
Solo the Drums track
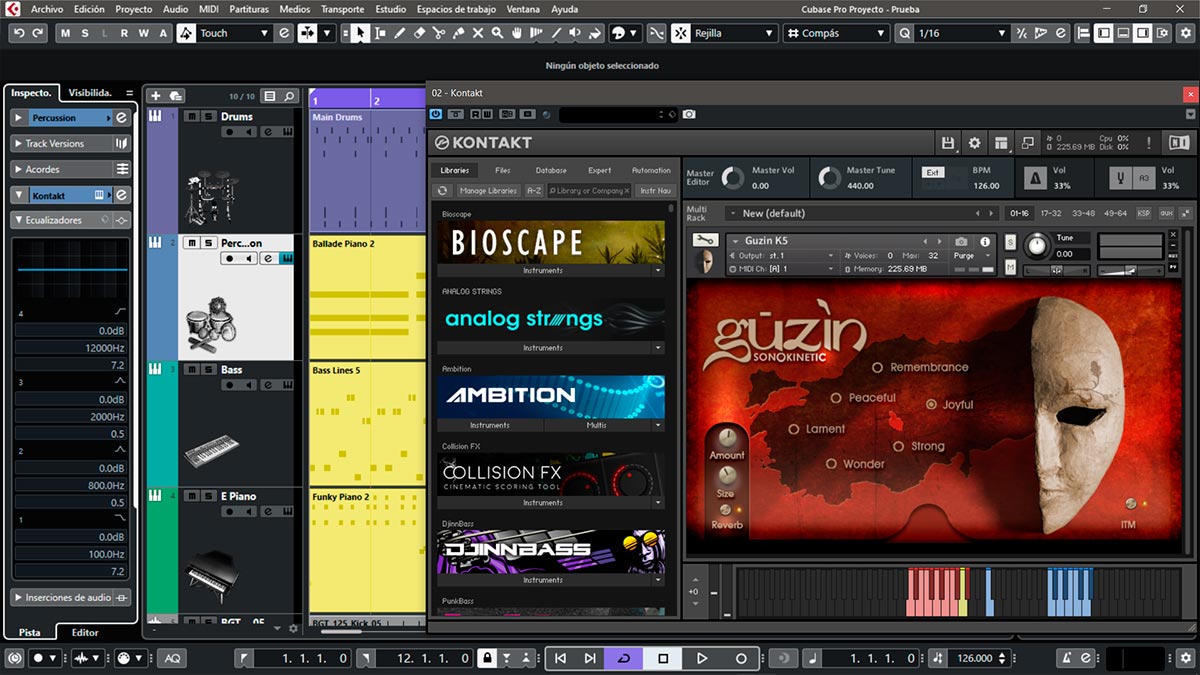point(207,117)
